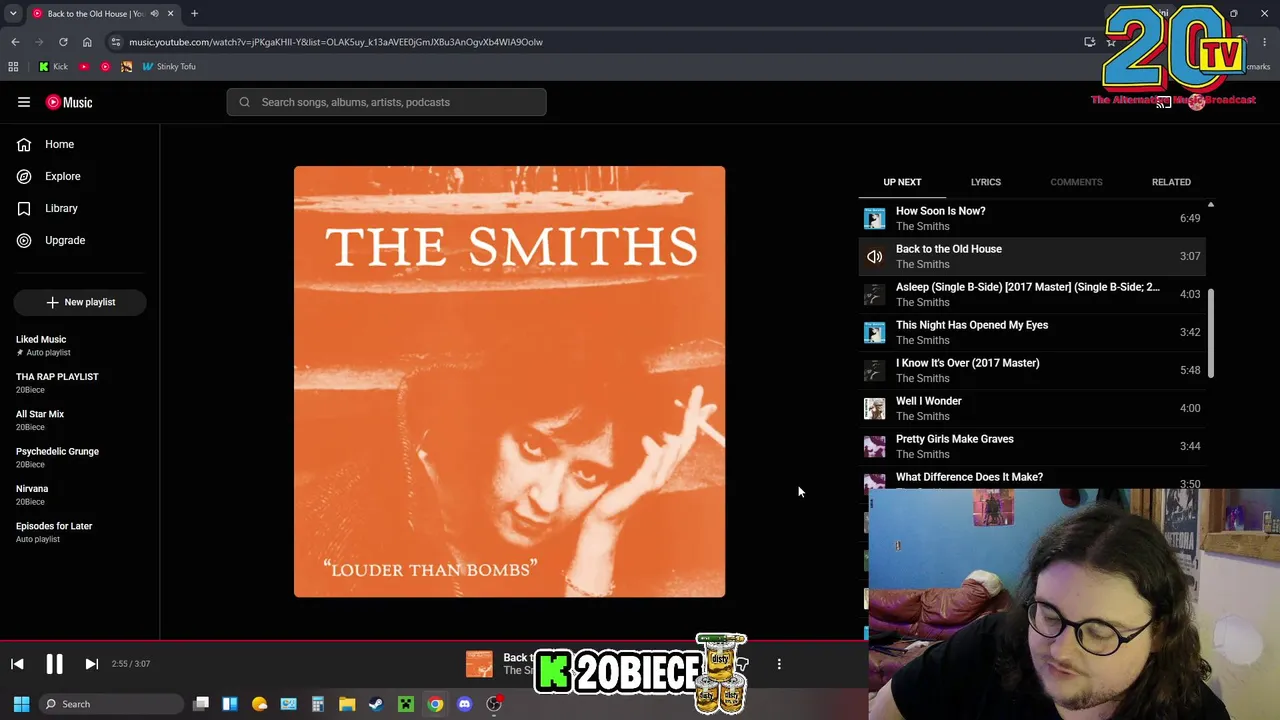Image resolution: width=1280 pixels, height=720 pixels.
Task: View site information in address bar
Action: tap(116, 42)
